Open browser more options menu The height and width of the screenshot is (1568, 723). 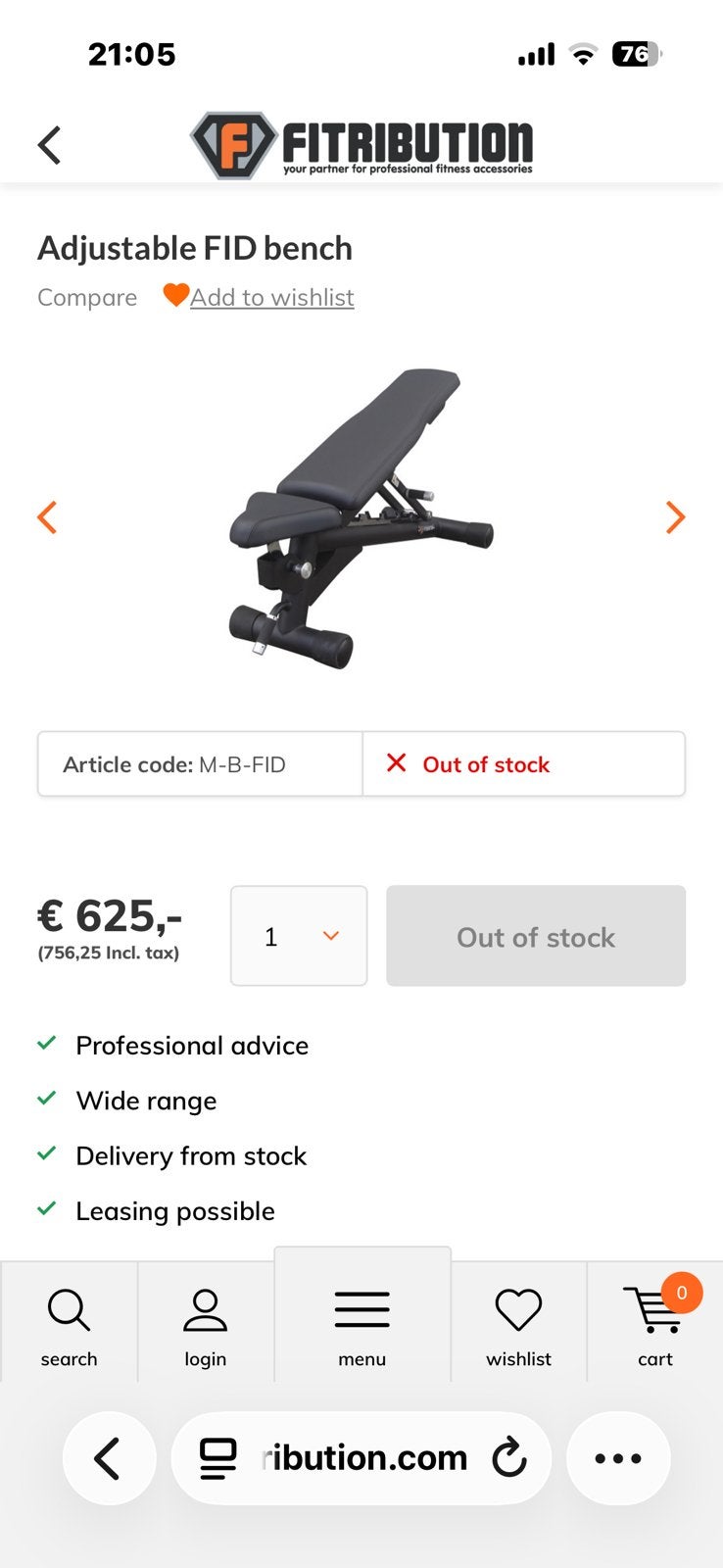(x=618, y=1458)
